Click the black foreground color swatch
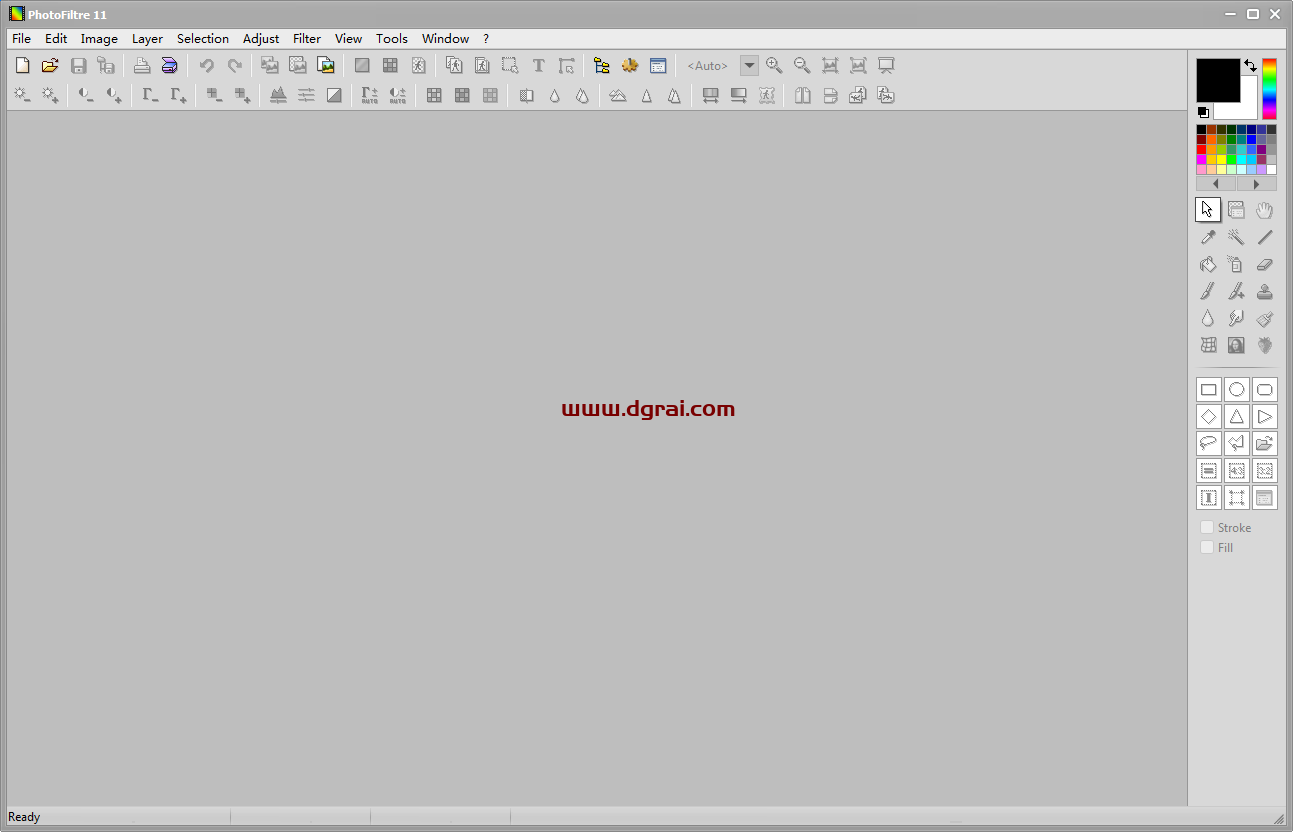 (1217, 79)
